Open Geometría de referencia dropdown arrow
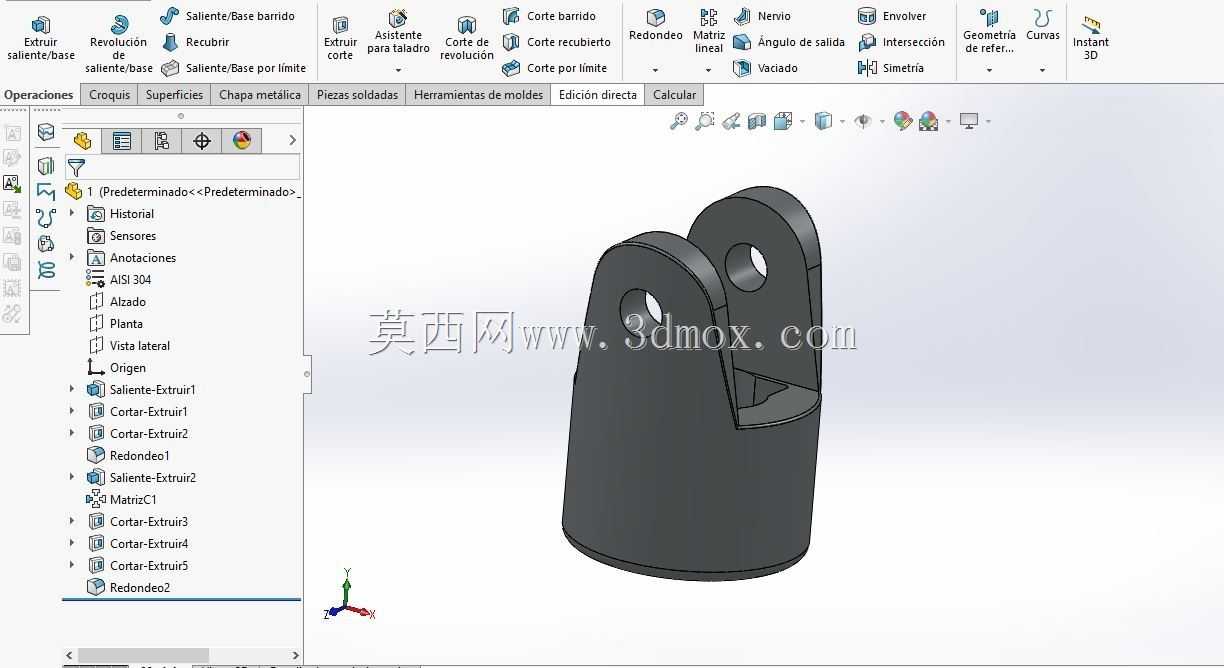This screenshot has height=668, width=1224. point(989,70)
